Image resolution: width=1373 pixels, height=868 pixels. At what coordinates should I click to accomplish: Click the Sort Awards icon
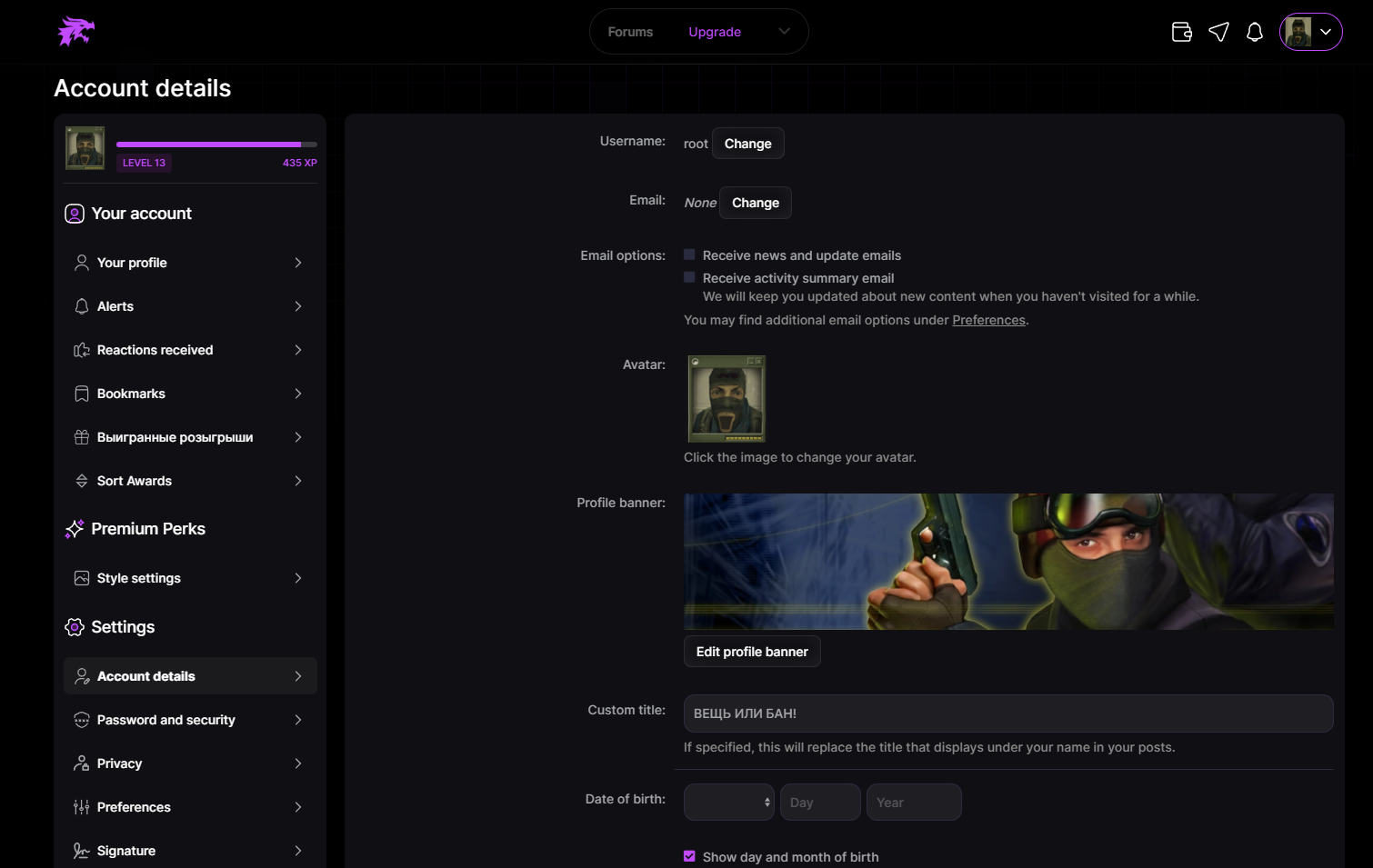click(82, 481)
